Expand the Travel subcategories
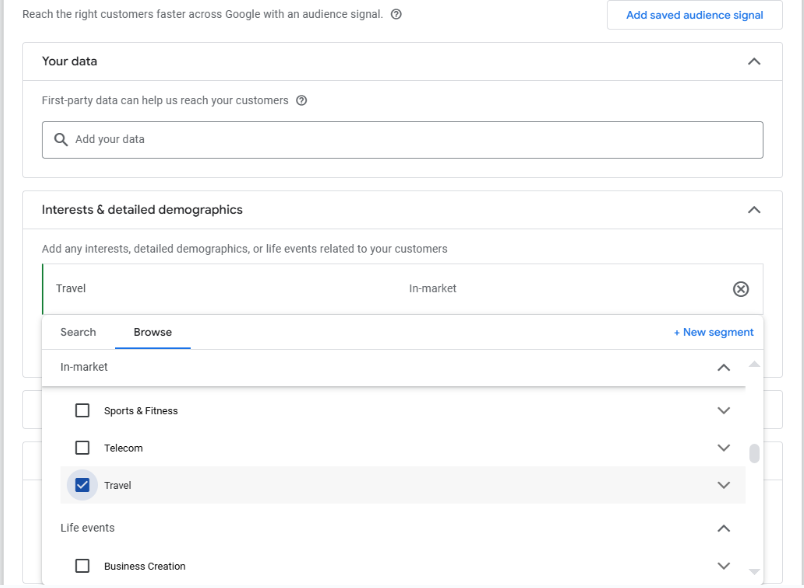The width and height of the screenshot is (804, 588). point(723,485)
